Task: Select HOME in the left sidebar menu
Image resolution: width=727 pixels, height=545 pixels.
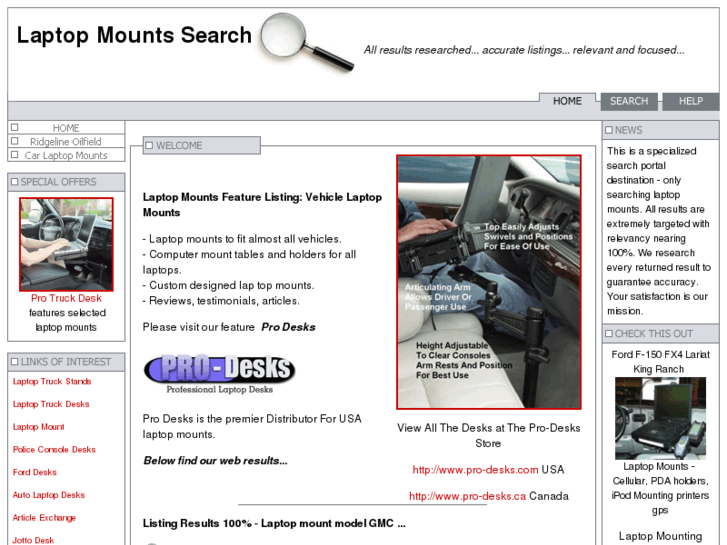Action: 66,128
